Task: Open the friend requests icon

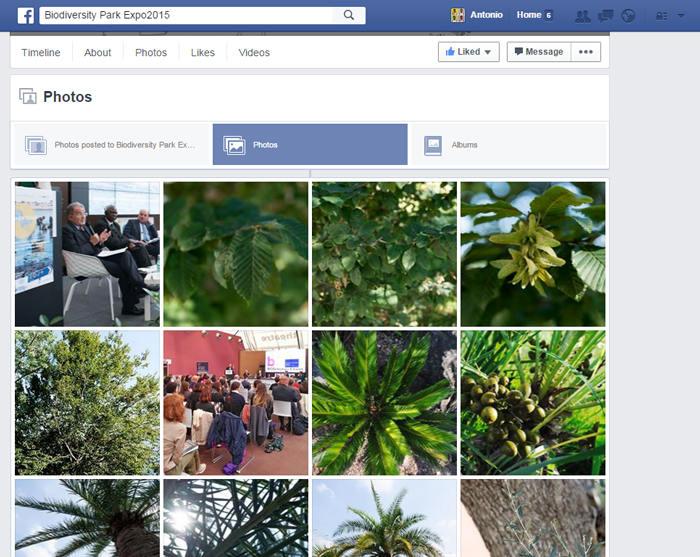Action: point(582,16)
